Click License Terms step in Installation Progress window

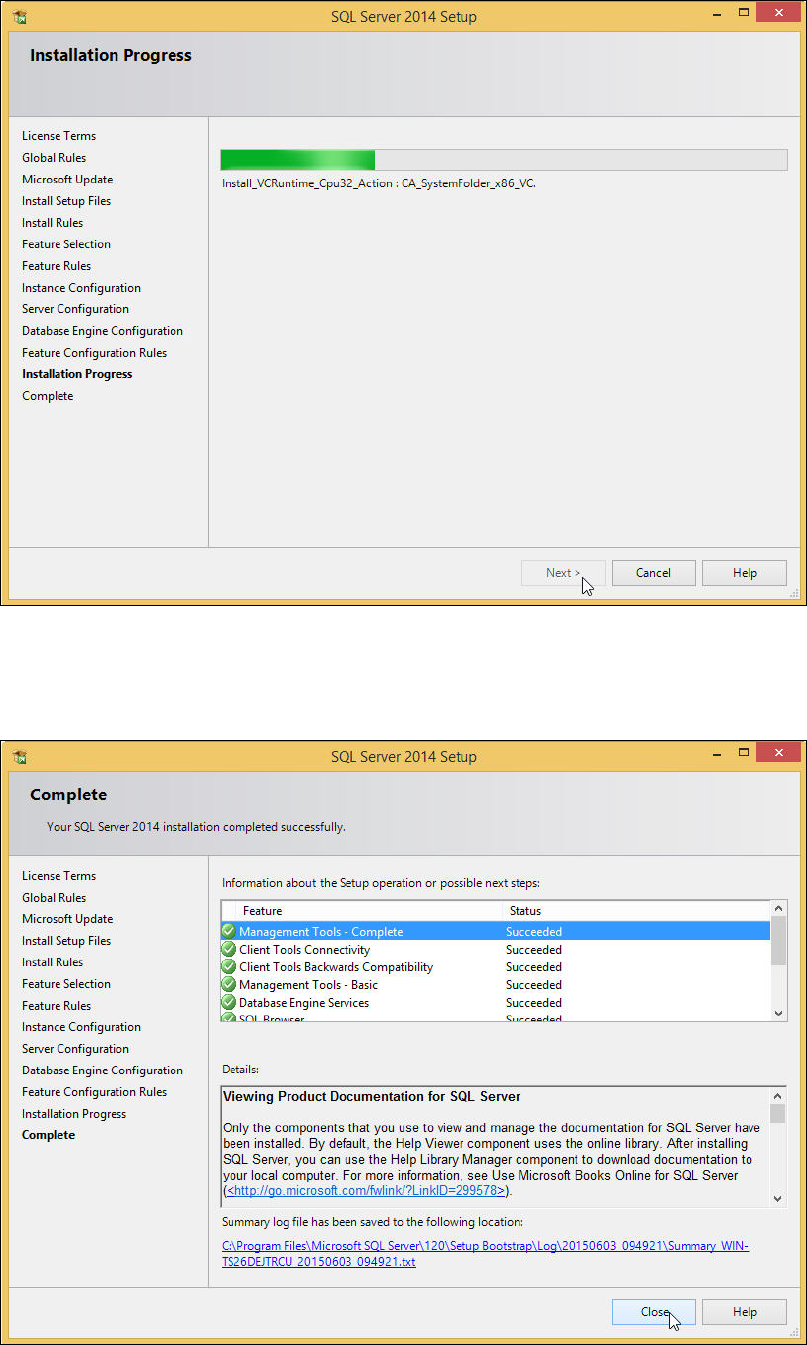59,136
